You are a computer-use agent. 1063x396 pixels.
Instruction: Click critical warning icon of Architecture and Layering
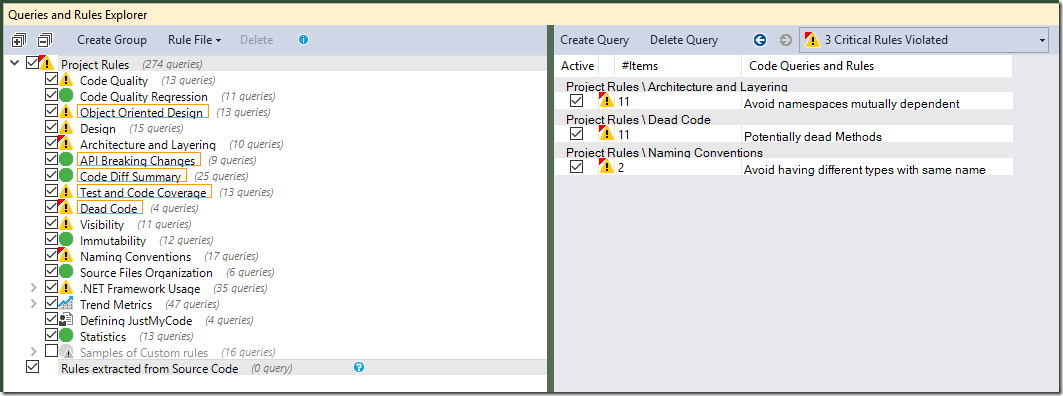[x=66, y=144]
